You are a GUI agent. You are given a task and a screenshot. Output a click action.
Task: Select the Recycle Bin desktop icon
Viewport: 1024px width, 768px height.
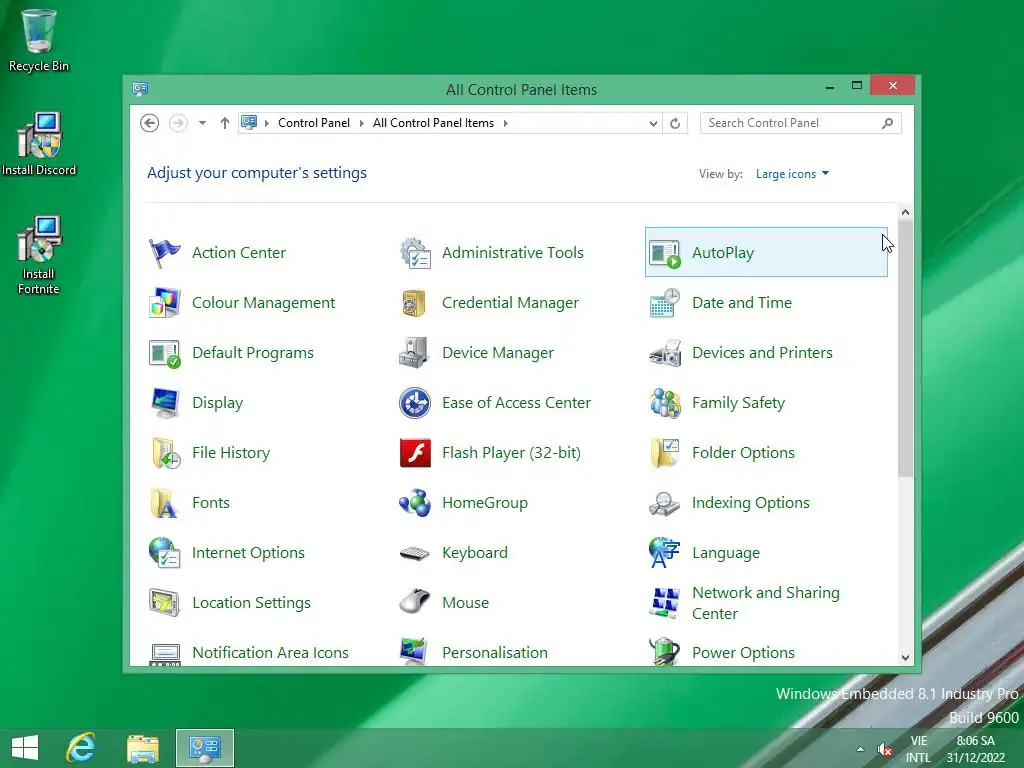pyautogui.click(x=39, y=40)
